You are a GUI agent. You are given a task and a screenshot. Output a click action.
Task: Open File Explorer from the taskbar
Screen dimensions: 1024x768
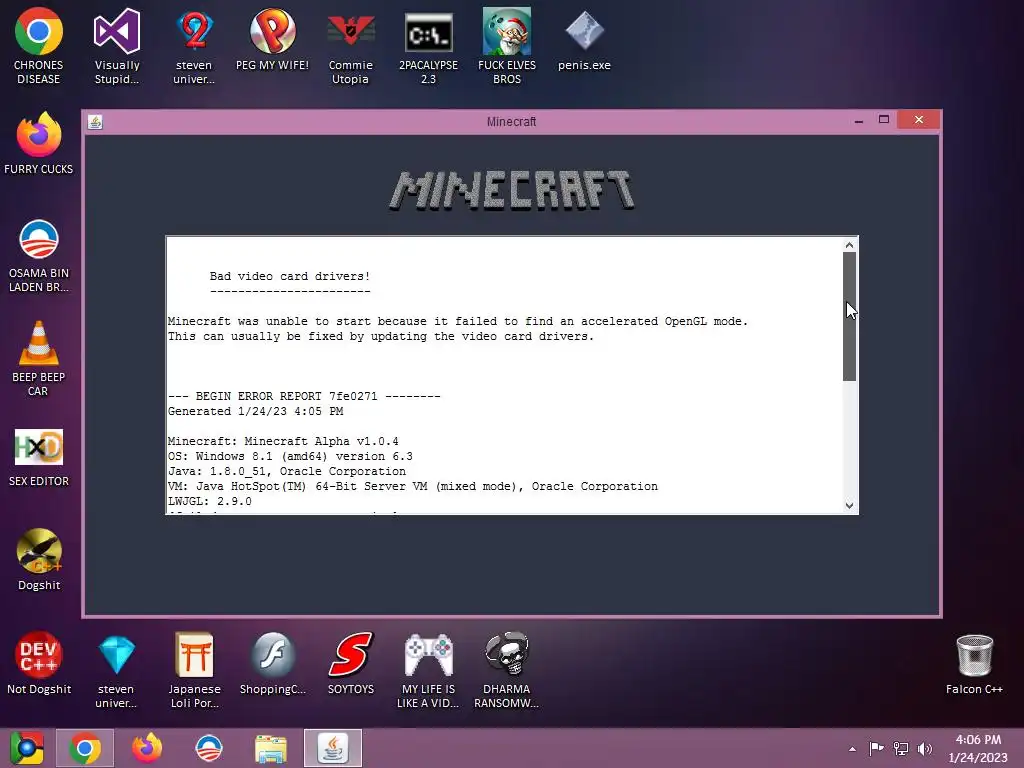(x=271, y=748)
